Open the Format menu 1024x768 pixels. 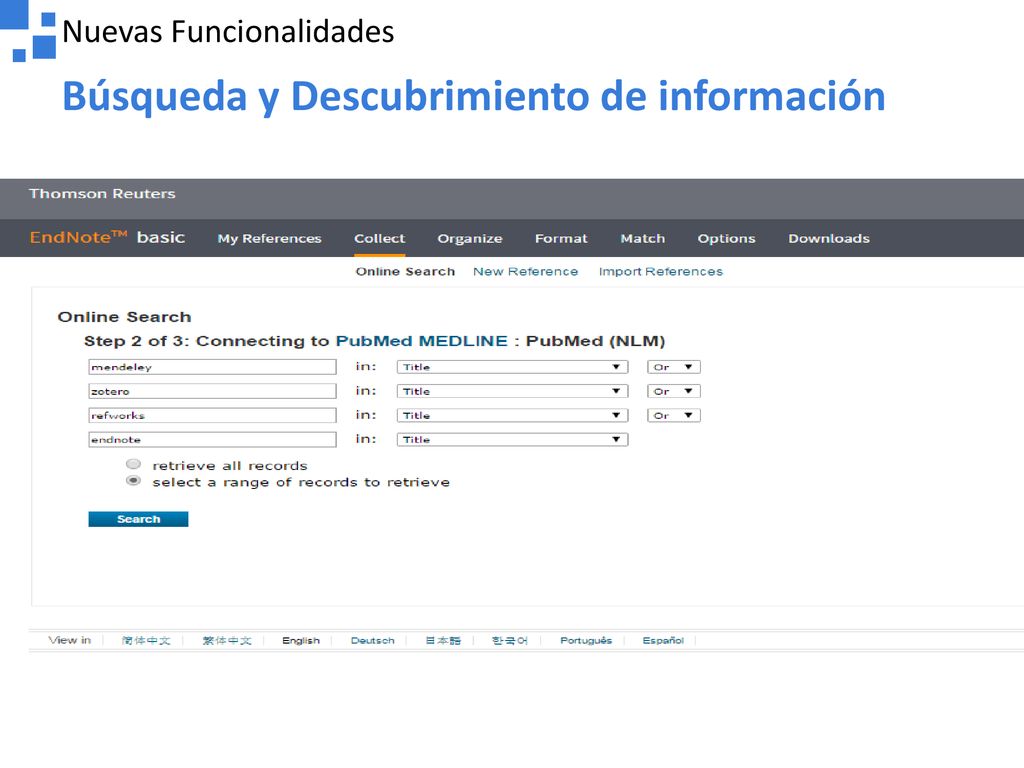[x=561, y=238]
